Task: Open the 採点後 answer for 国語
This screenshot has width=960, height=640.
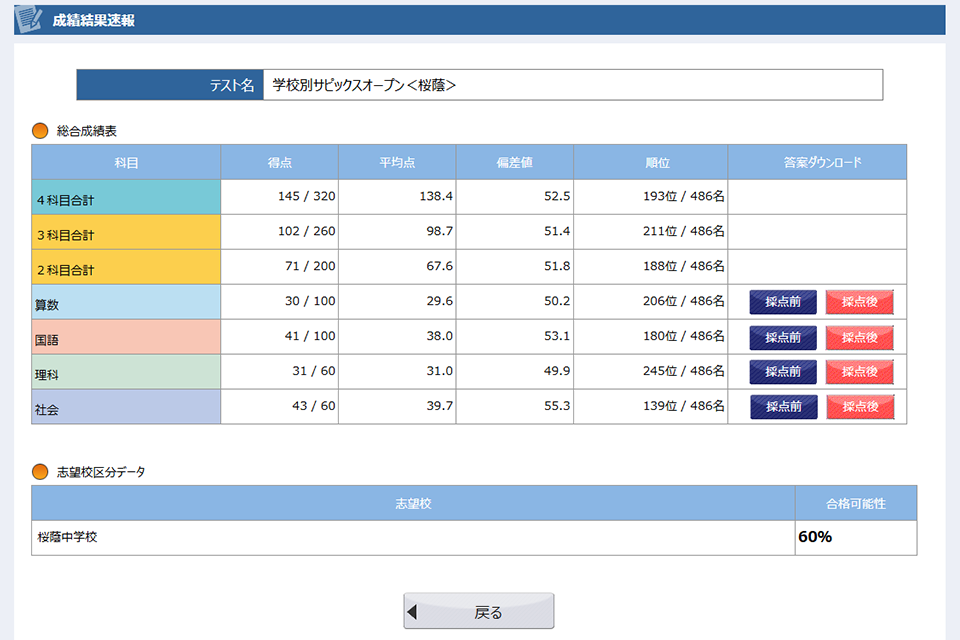Action: coord(858,337)
